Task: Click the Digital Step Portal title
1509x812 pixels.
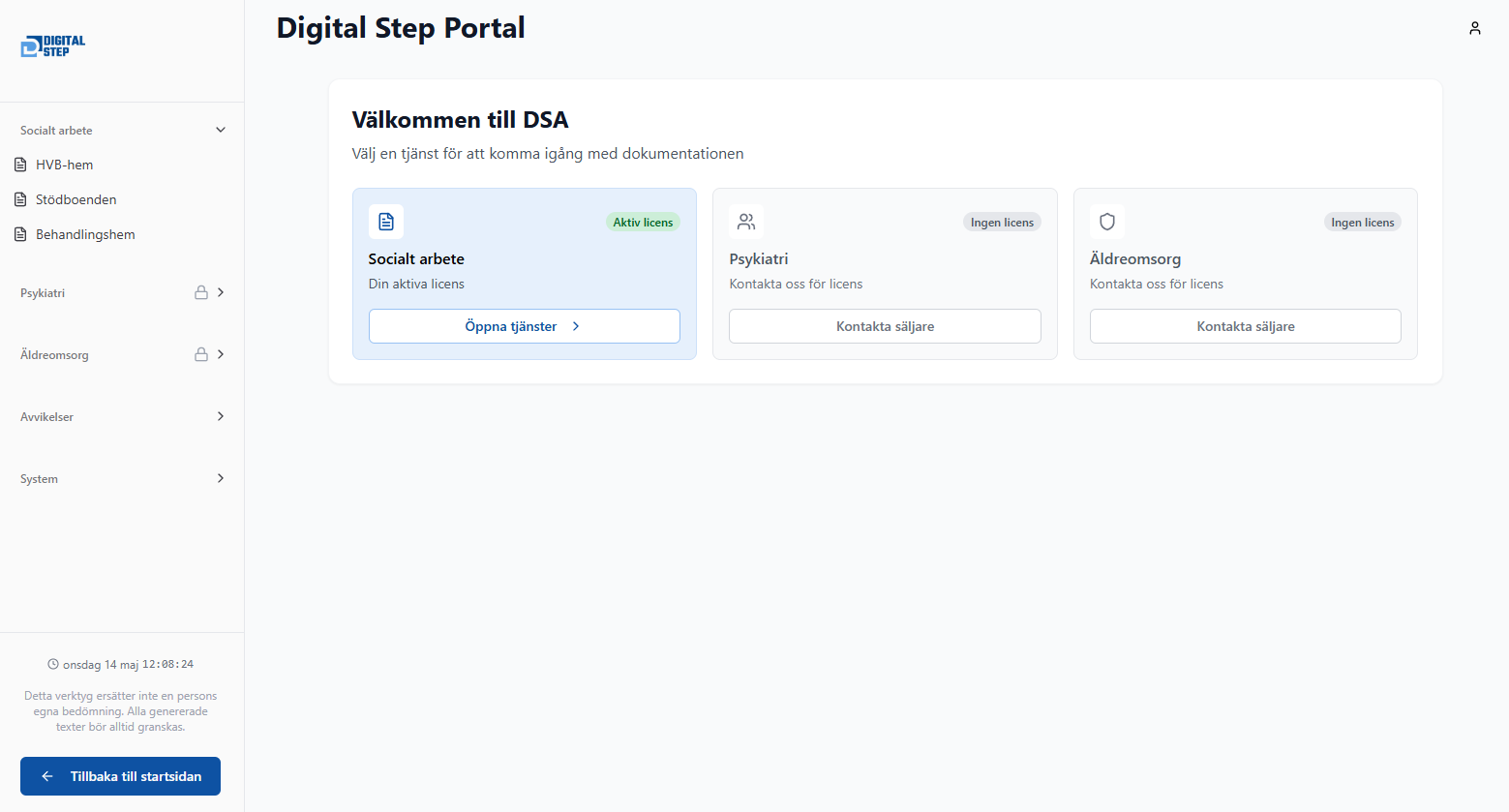Action: [401, 28]
